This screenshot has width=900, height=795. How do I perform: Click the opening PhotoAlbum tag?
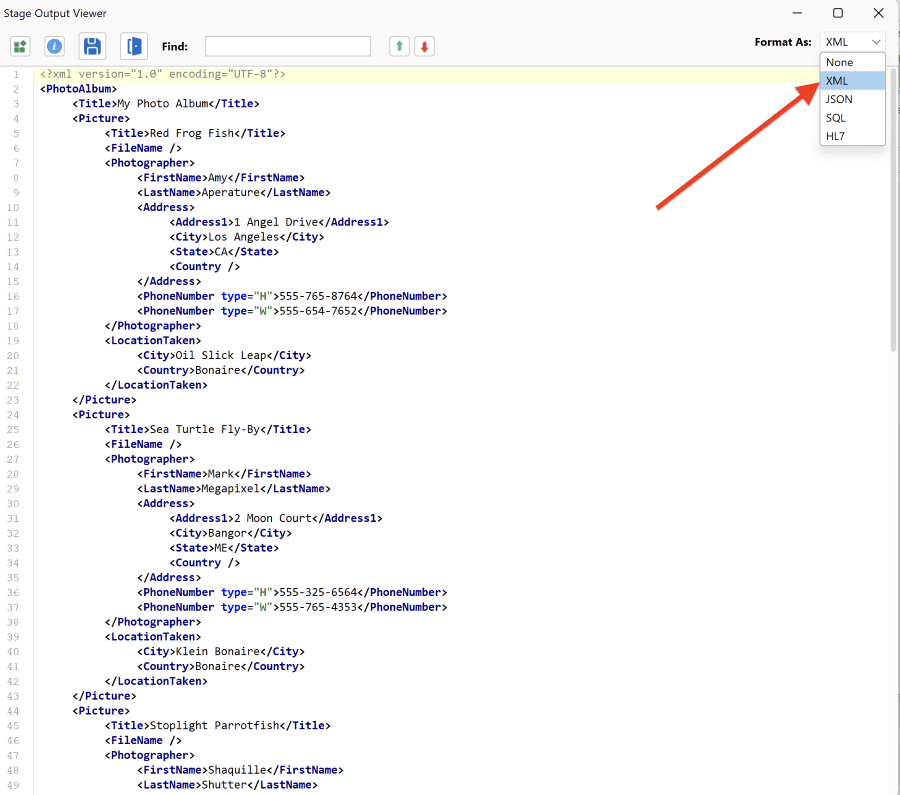[79, 89]
